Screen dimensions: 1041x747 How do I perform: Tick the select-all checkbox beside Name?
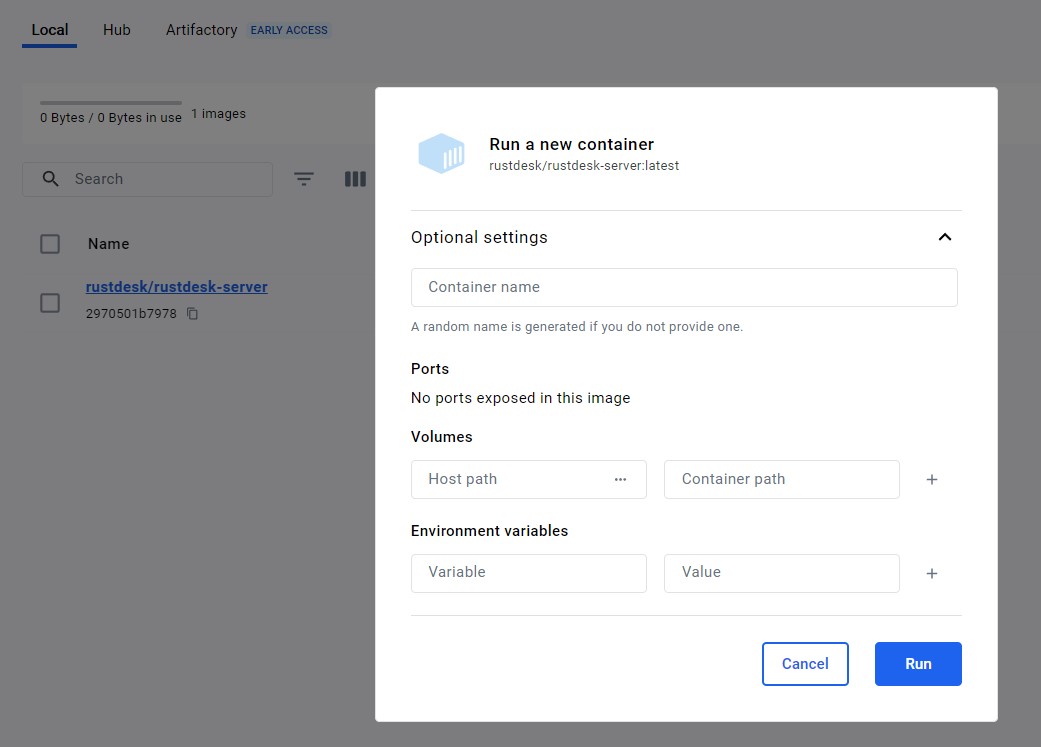pyautogui.click(x=50, y=244)
